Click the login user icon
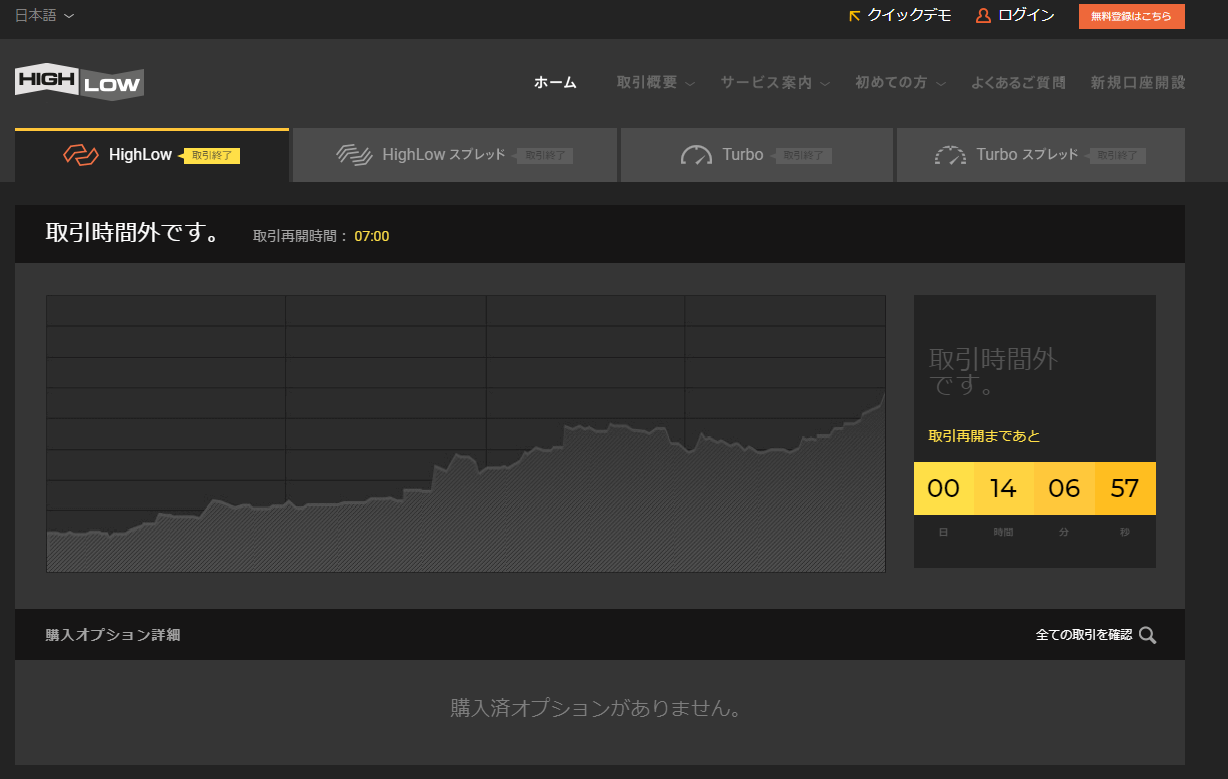Image resolution: width=1228 pixels, height=779 pixels. coord(983,16)
